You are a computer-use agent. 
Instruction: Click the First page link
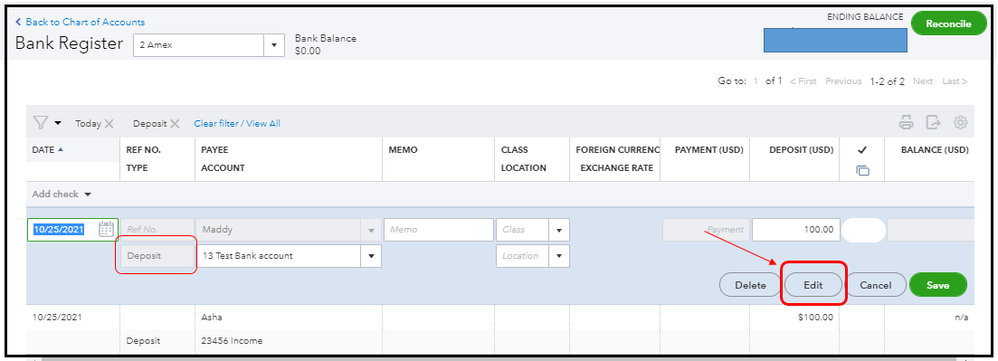(803, 81)
